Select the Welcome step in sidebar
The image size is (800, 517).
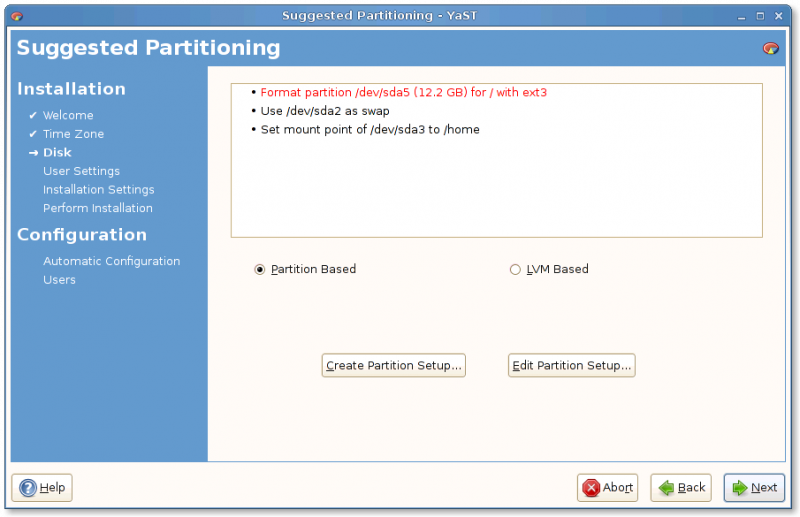(x=68, y=115)
